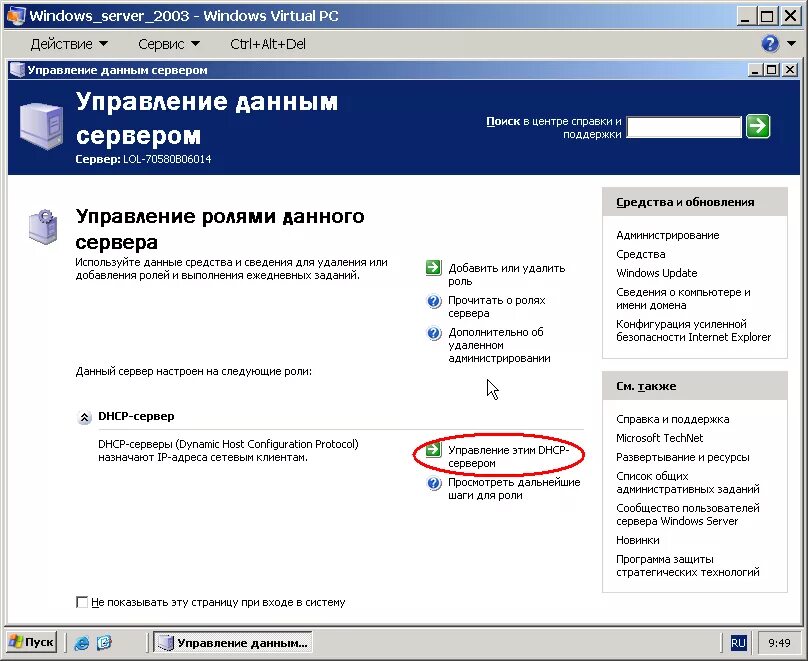Click the RU language indicator in tray

click(x=738, y=643)
